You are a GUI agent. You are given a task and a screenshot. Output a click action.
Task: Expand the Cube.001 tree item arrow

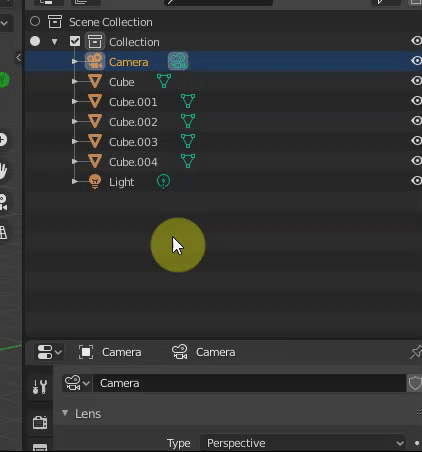pos(75,101)
